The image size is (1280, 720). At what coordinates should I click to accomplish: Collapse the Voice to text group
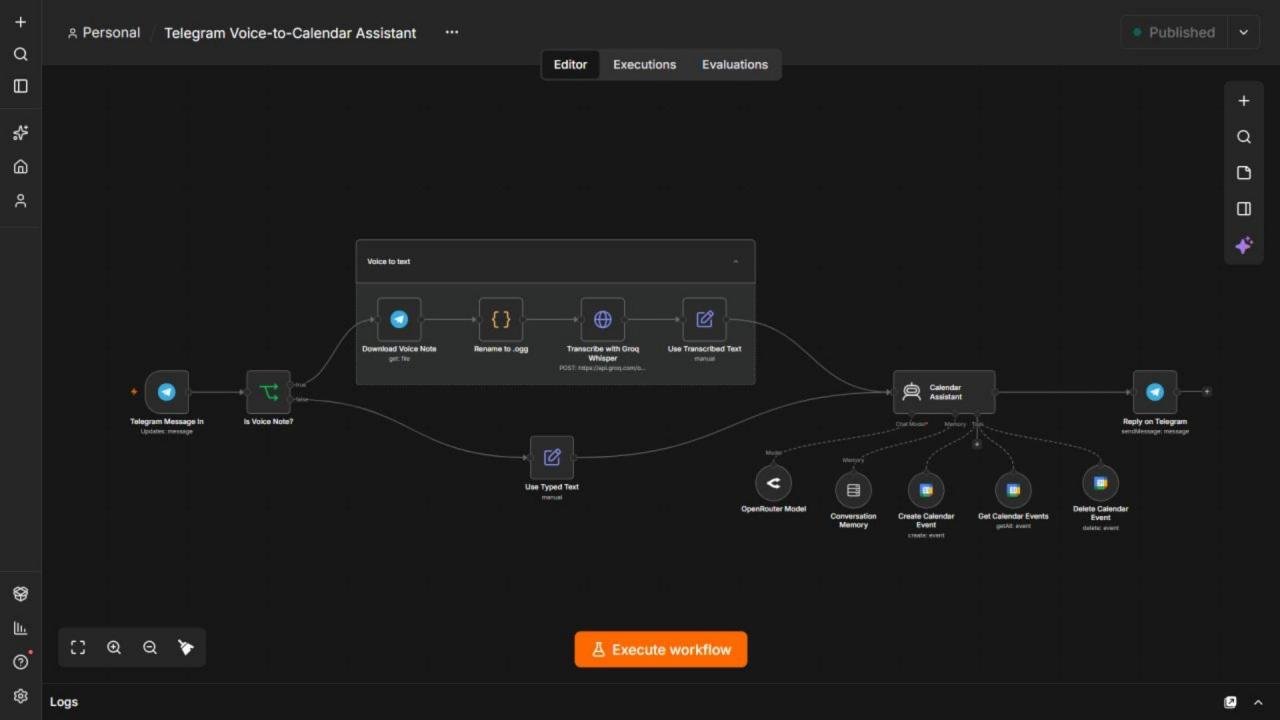[x=736, y=262]
